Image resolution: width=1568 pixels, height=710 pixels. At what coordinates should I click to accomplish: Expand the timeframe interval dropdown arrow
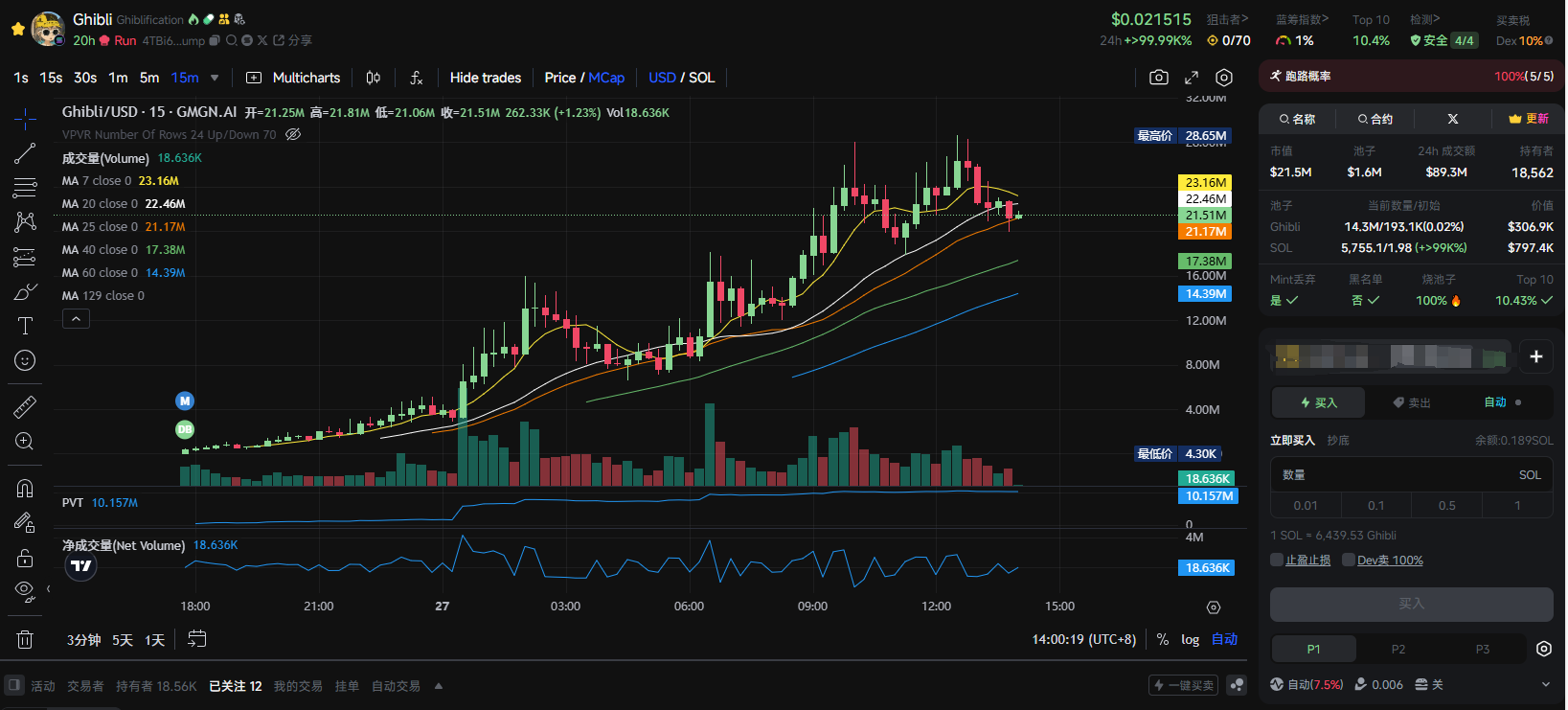pyautogui.click(x=215, y=78)
